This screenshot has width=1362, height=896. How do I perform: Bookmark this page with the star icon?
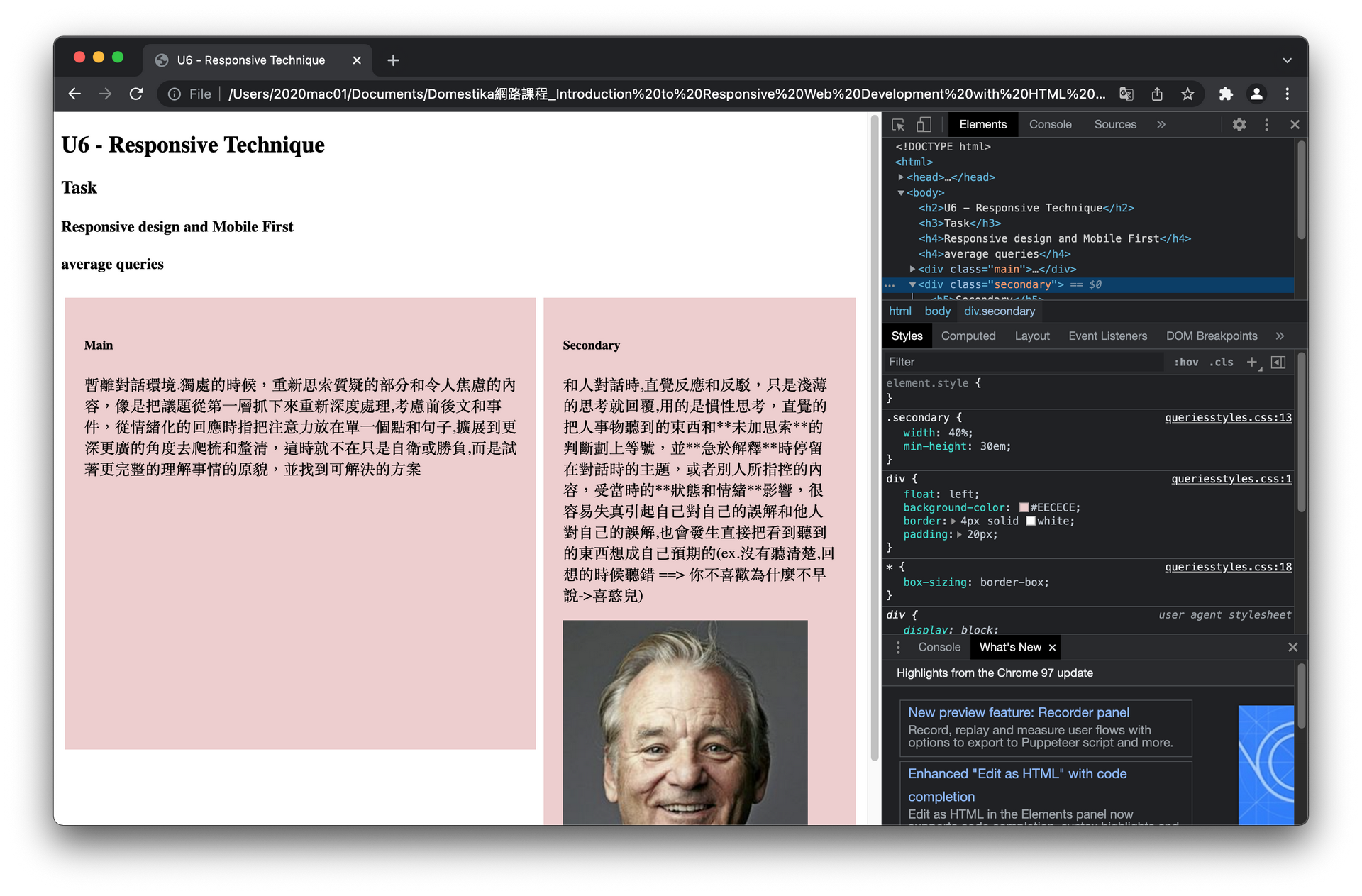pos(1187,94)
